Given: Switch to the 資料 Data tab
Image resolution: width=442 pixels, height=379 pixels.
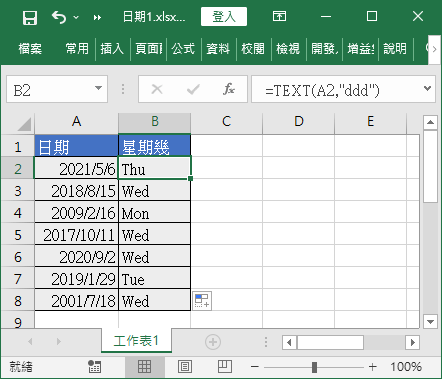Looking at the screenshot, I should 218,49.
